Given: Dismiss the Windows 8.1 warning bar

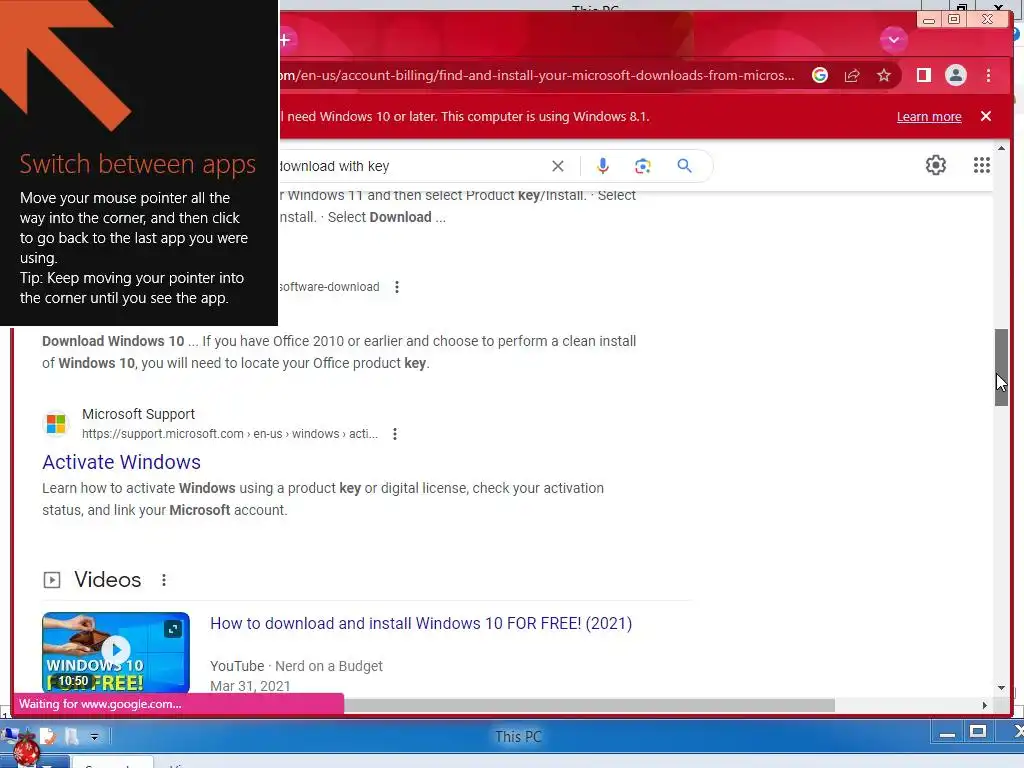Looking at the screenshot, I should coord(986,116).
